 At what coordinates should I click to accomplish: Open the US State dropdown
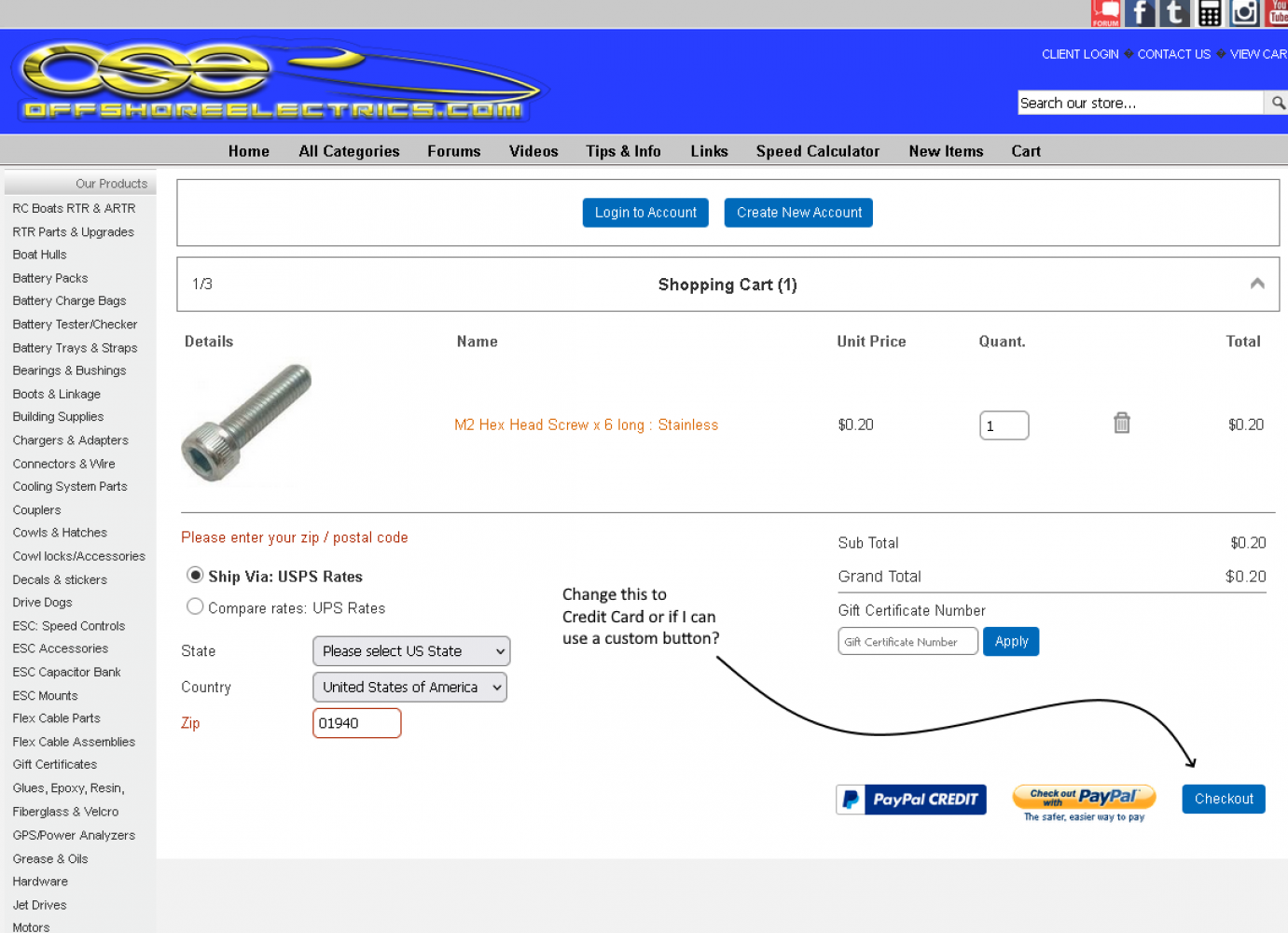[411, 651]
